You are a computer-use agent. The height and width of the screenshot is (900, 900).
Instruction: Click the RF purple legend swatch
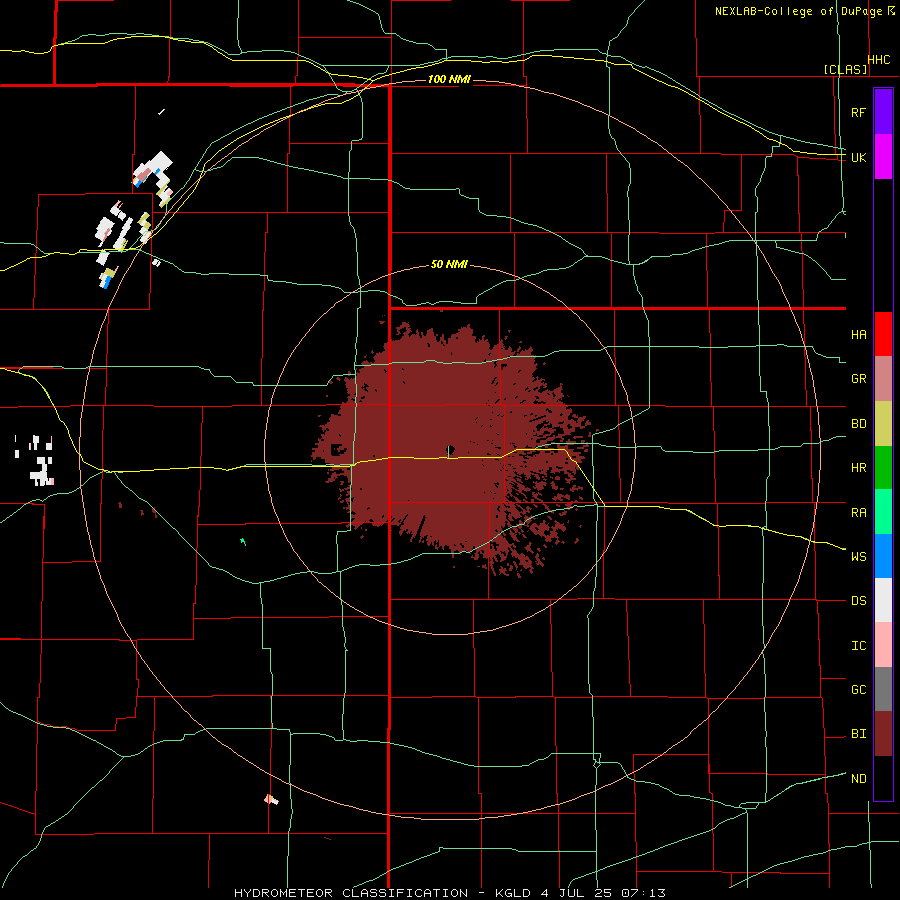(x=883, y=112)
